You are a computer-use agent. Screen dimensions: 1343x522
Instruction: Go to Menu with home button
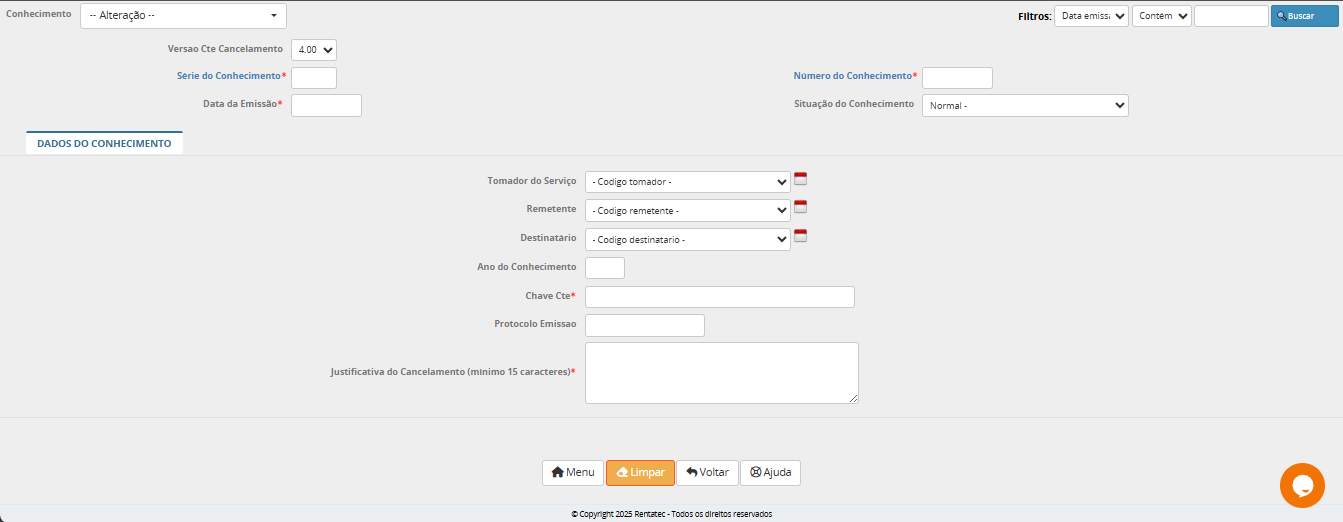[x=573, y=473]
